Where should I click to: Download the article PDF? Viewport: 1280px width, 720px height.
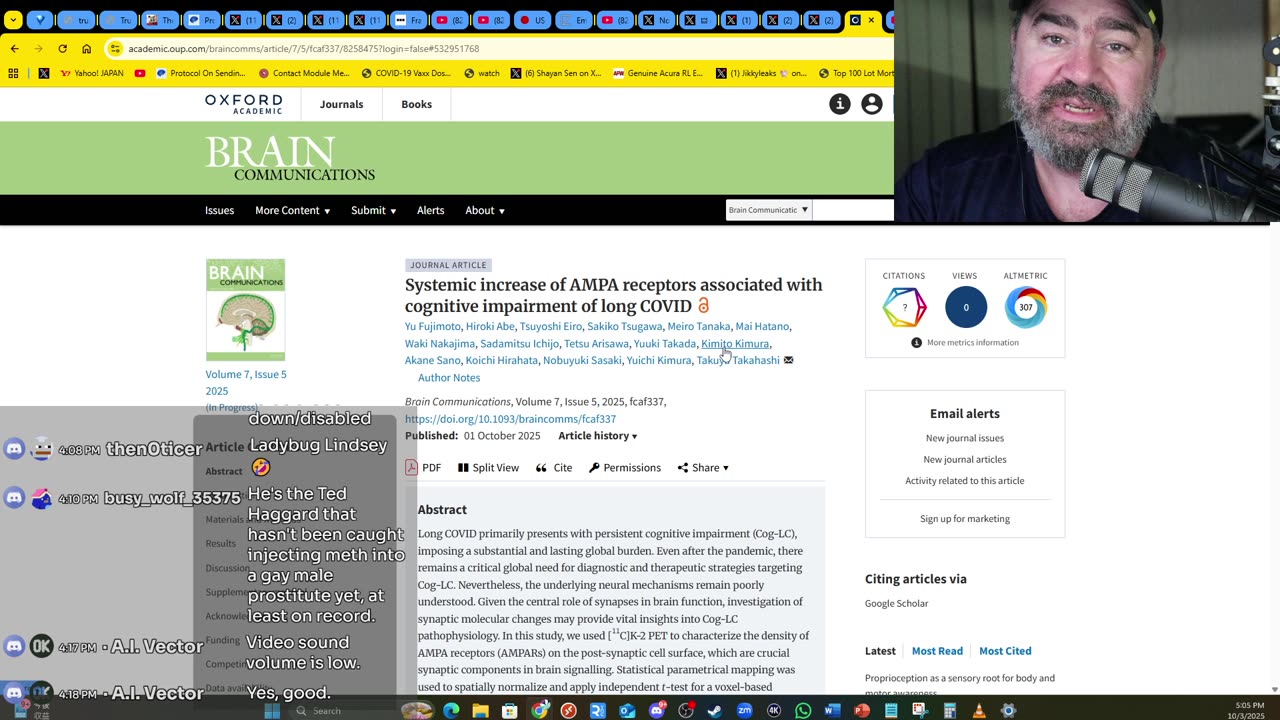click(423, 467)
